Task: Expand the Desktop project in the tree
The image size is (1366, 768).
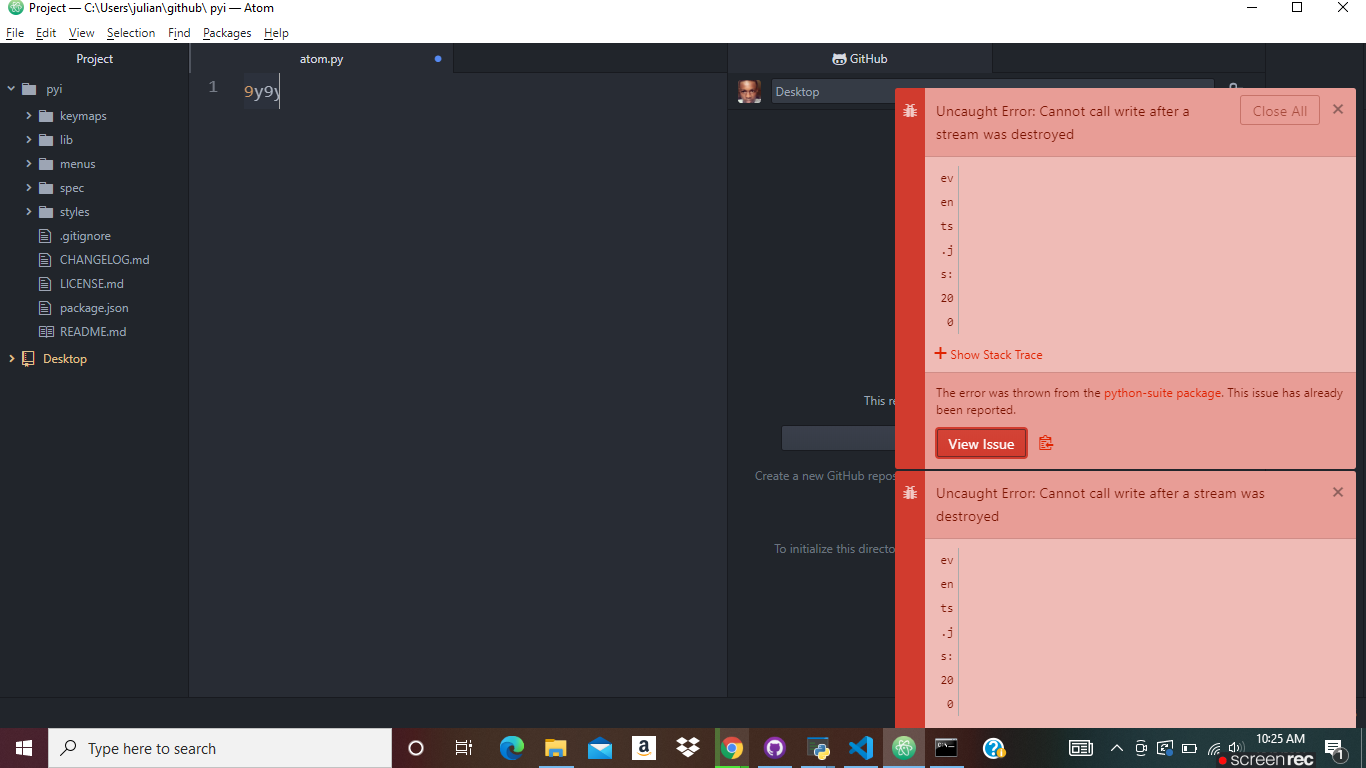Action: (11, 358)
